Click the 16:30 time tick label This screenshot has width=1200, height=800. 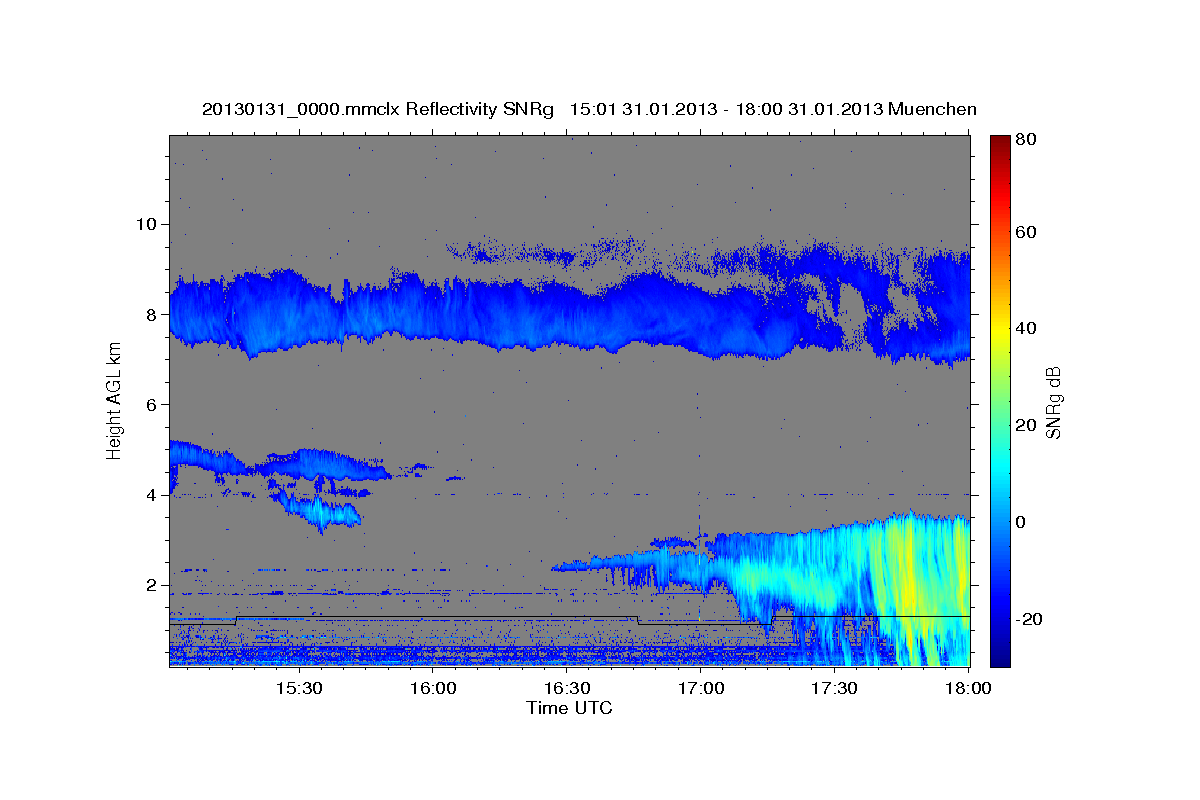567,689
